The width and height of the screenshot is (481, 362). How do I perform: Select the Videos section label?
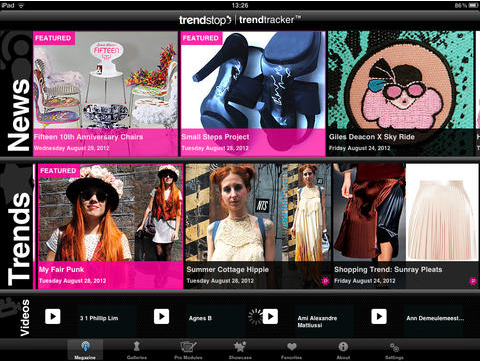pyautogui.click(x=25, y=318)
